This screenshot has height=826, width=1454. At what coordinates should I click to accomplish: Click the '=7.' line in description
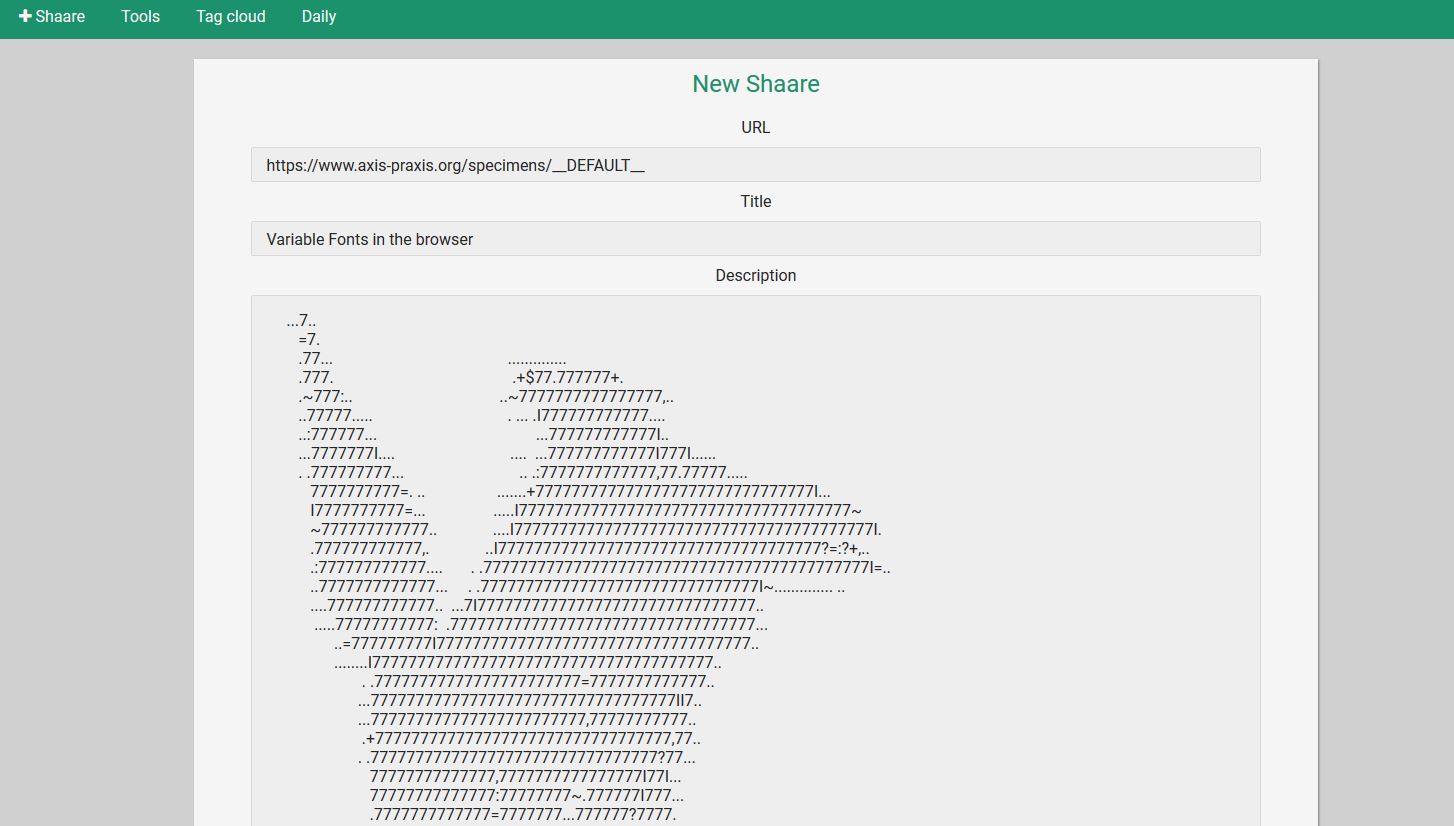tap(309, 340)
